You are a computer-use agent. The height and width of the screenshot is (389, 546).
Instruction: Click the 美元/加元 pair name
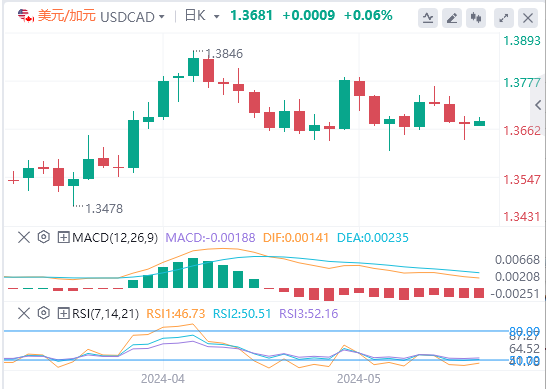(67, 16)
